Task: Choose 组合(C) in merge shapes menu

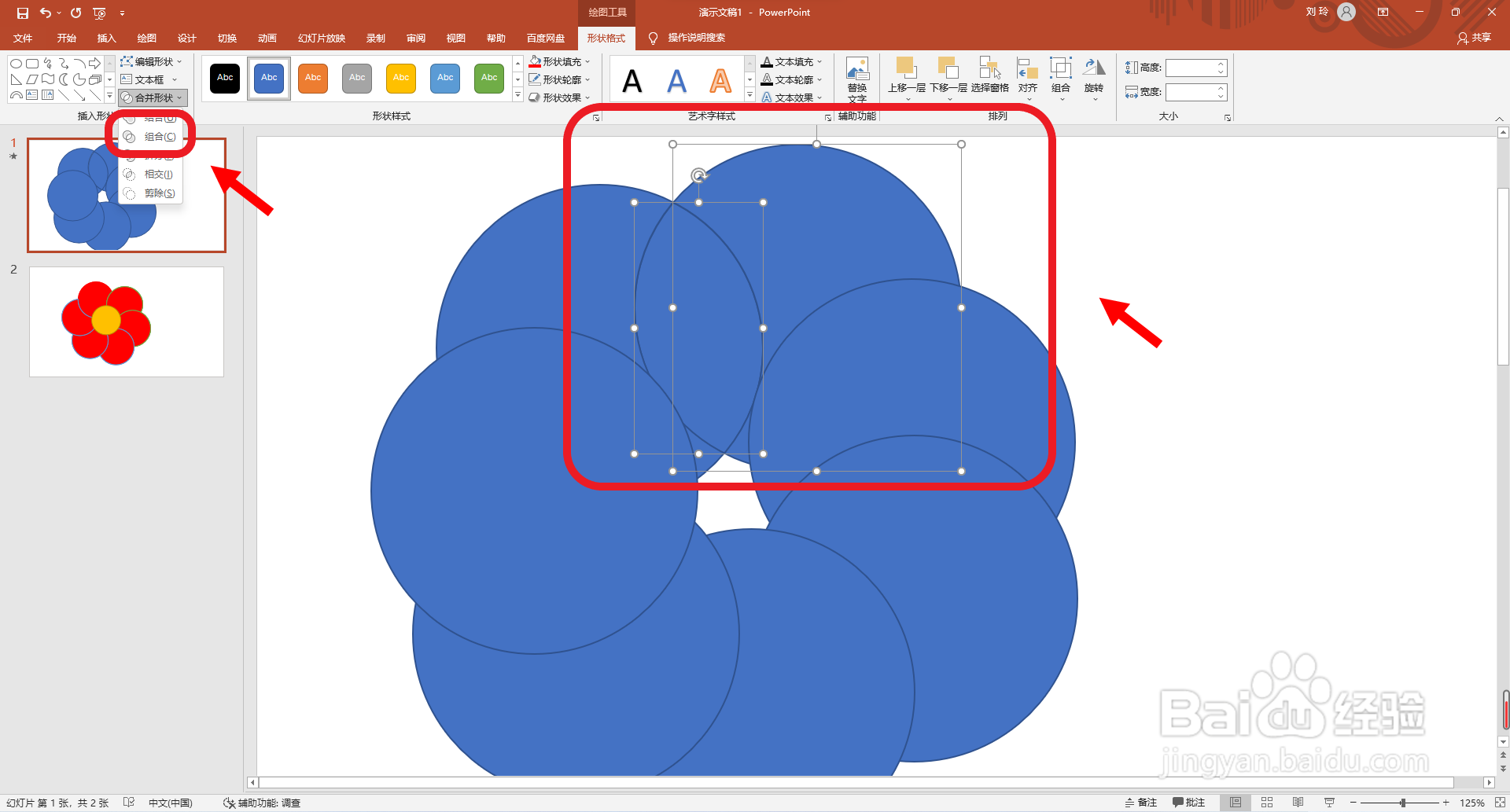Action: [x=151, y=137]
